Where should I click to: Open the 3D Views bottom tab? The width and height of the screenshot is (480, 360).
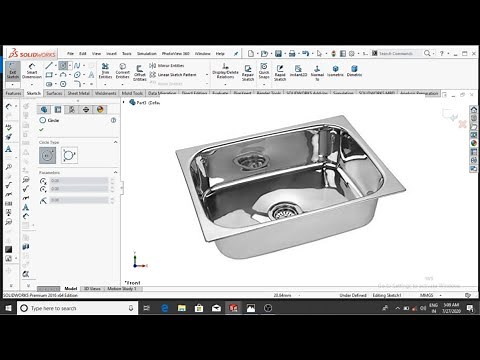click(x=92, y=288)
